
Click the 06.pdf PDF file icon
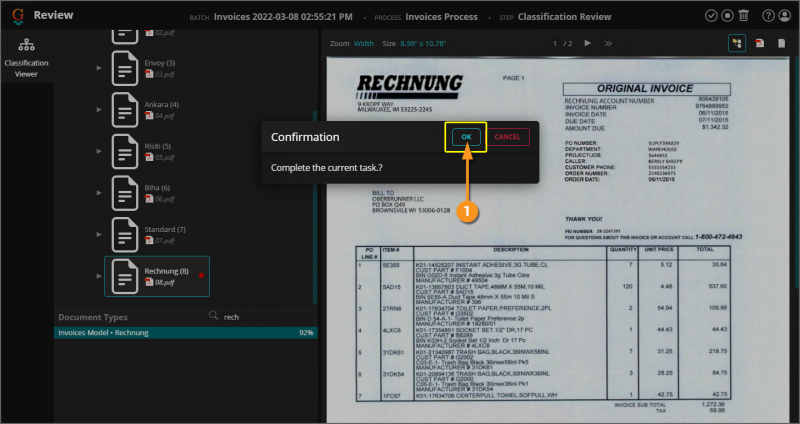[149, 199]
